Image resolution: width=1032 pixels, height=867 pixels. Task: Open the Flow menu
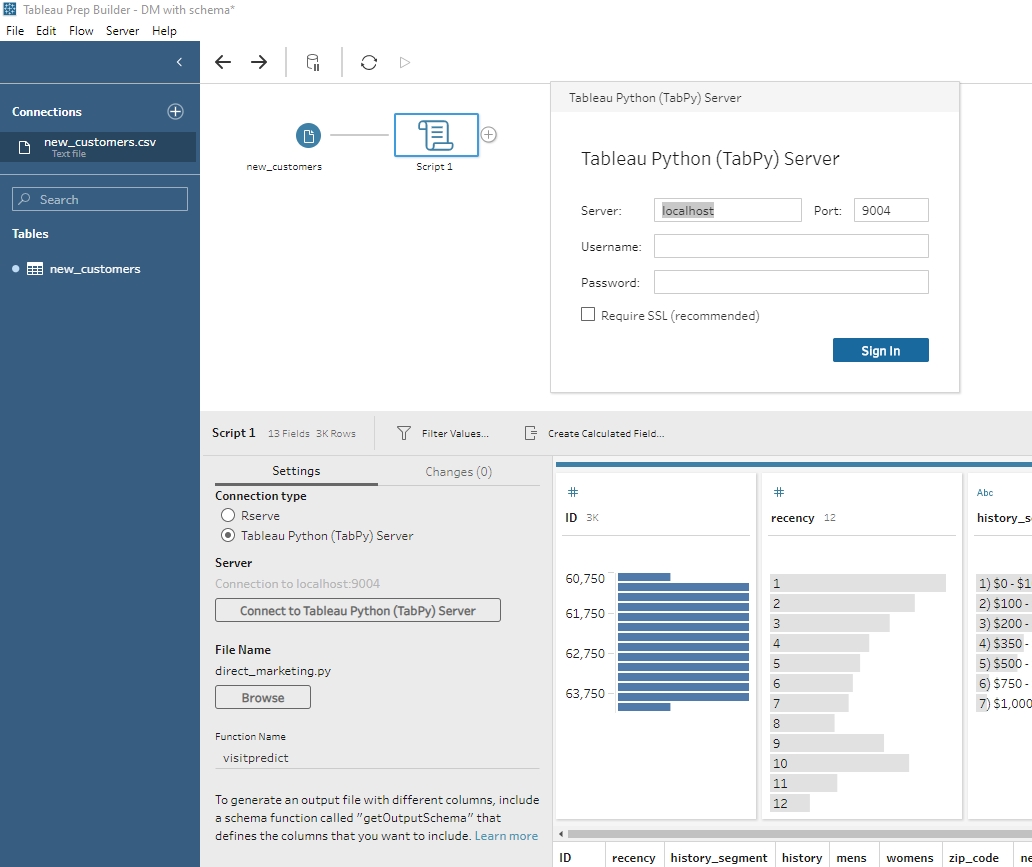tap(81, 31)
